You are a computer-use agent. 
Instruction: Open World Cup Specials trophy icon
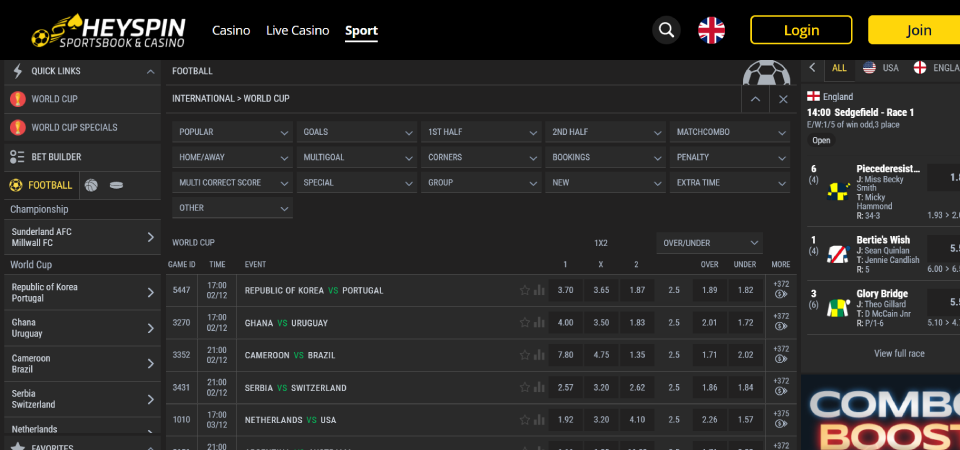coord(18,127)
